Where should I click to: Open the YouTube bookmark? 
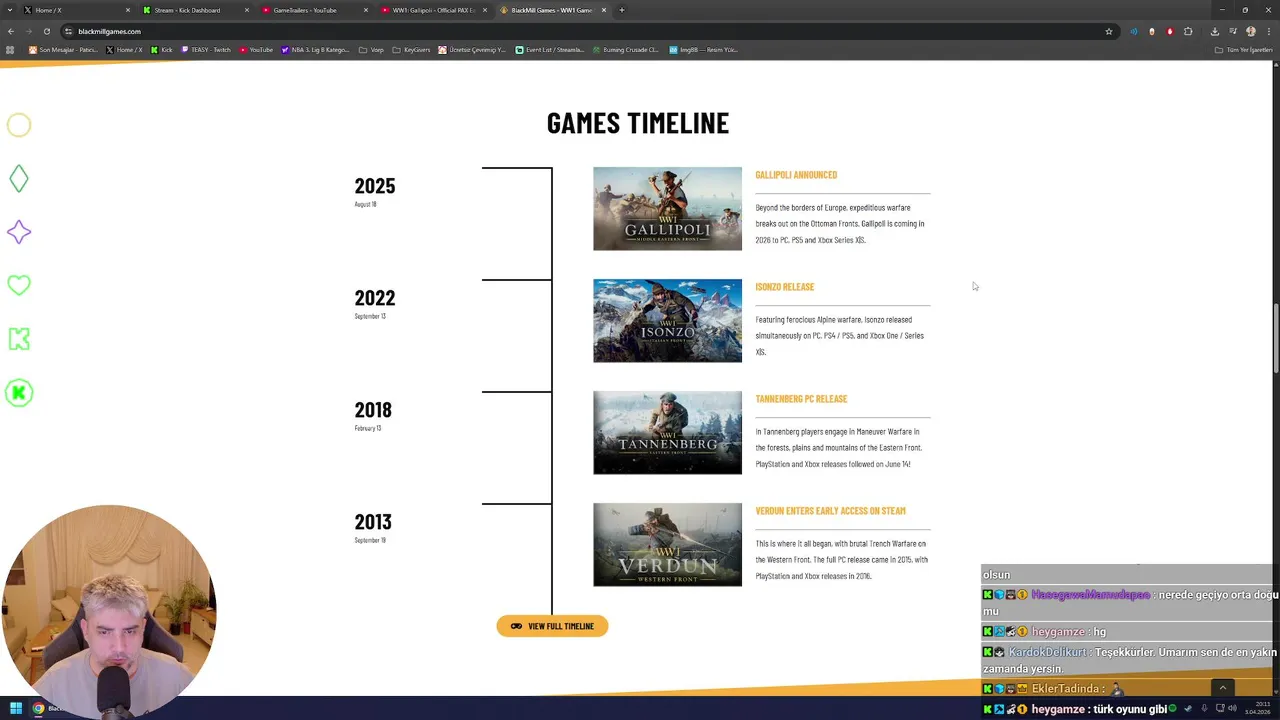click(x=256, y=50)
